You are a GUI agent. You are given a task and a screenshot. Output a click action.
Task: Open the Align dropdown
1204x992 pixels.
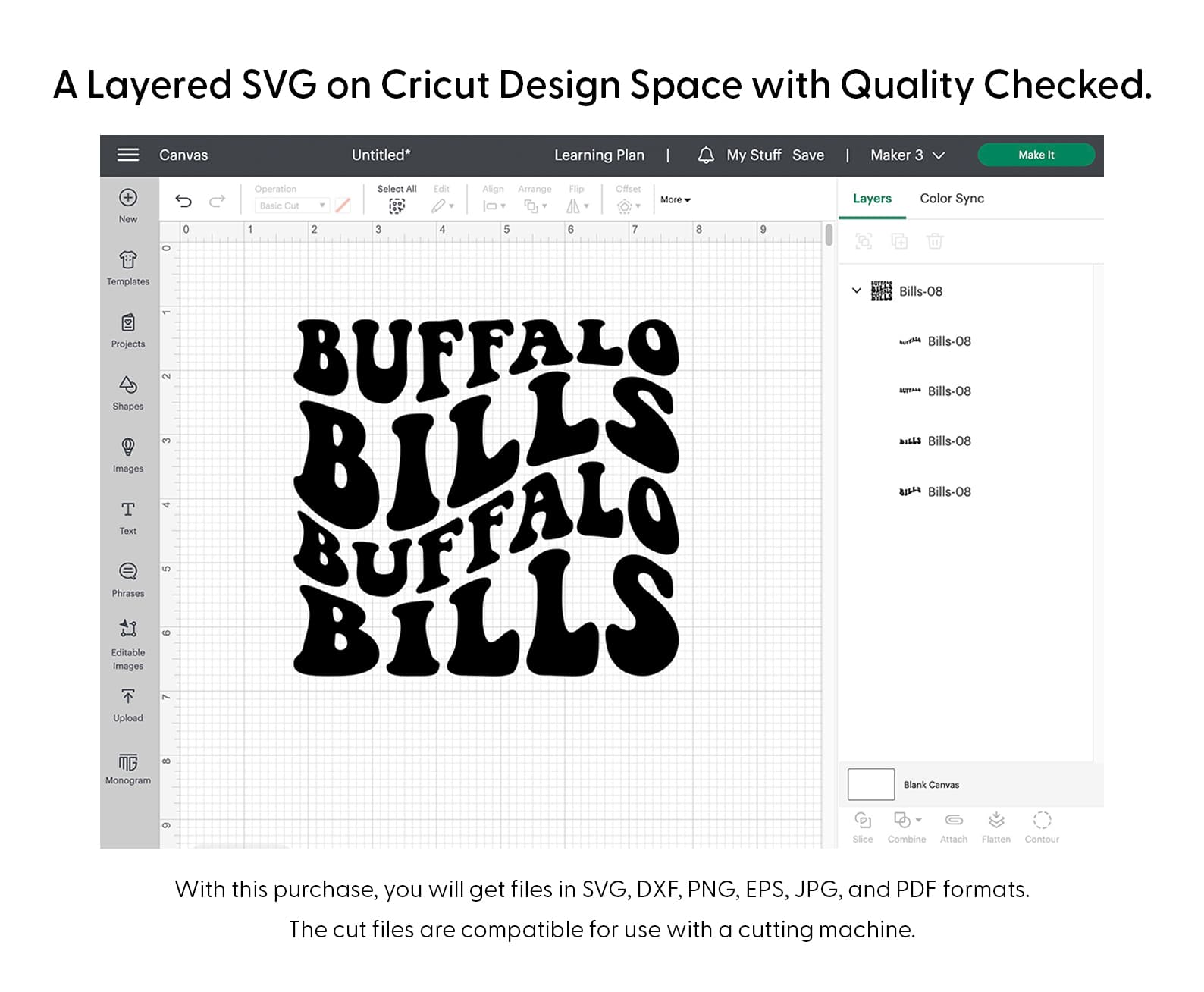click(494, 206)
